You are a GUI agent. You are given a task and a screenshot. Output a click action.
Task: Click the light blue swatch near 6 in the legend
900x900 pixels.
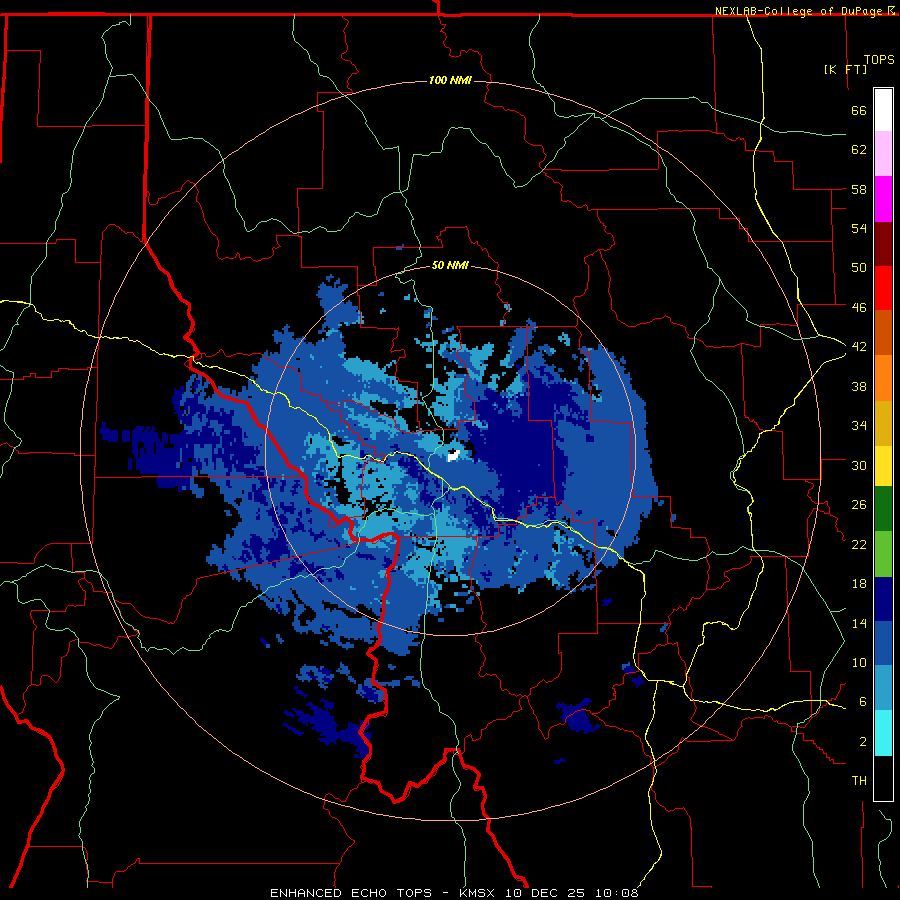pyautogui.click(x=883, y=688)
